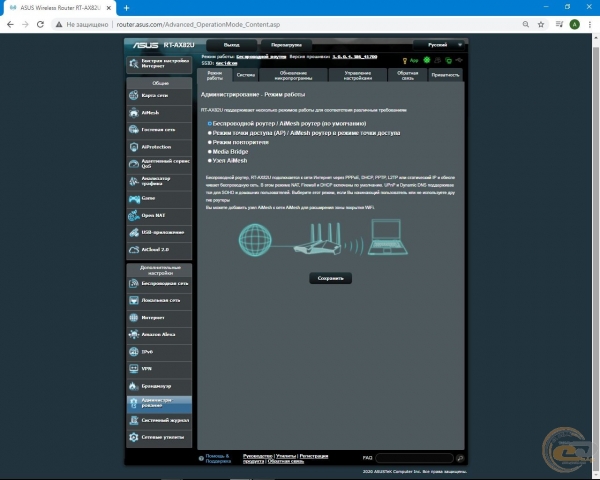Open the language dropdown (Русский)
This screenshot has height=480, width=600.
439,45
